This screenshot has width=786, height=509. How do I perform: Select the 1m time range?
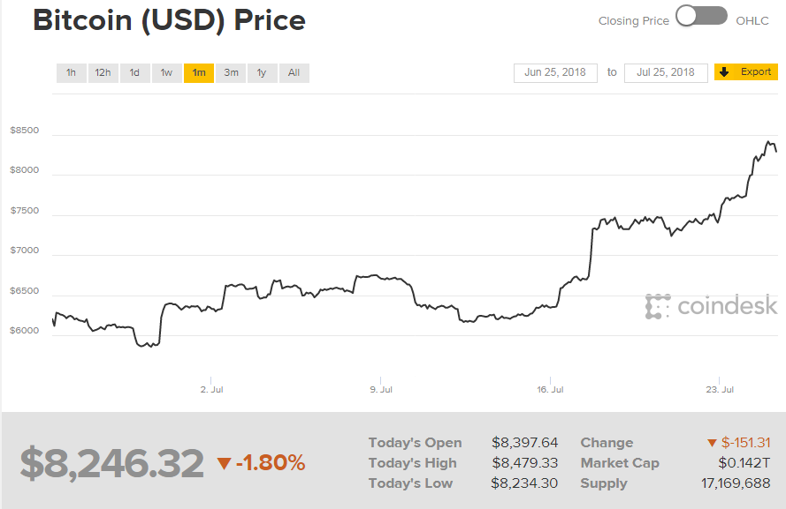coord(199,73)
